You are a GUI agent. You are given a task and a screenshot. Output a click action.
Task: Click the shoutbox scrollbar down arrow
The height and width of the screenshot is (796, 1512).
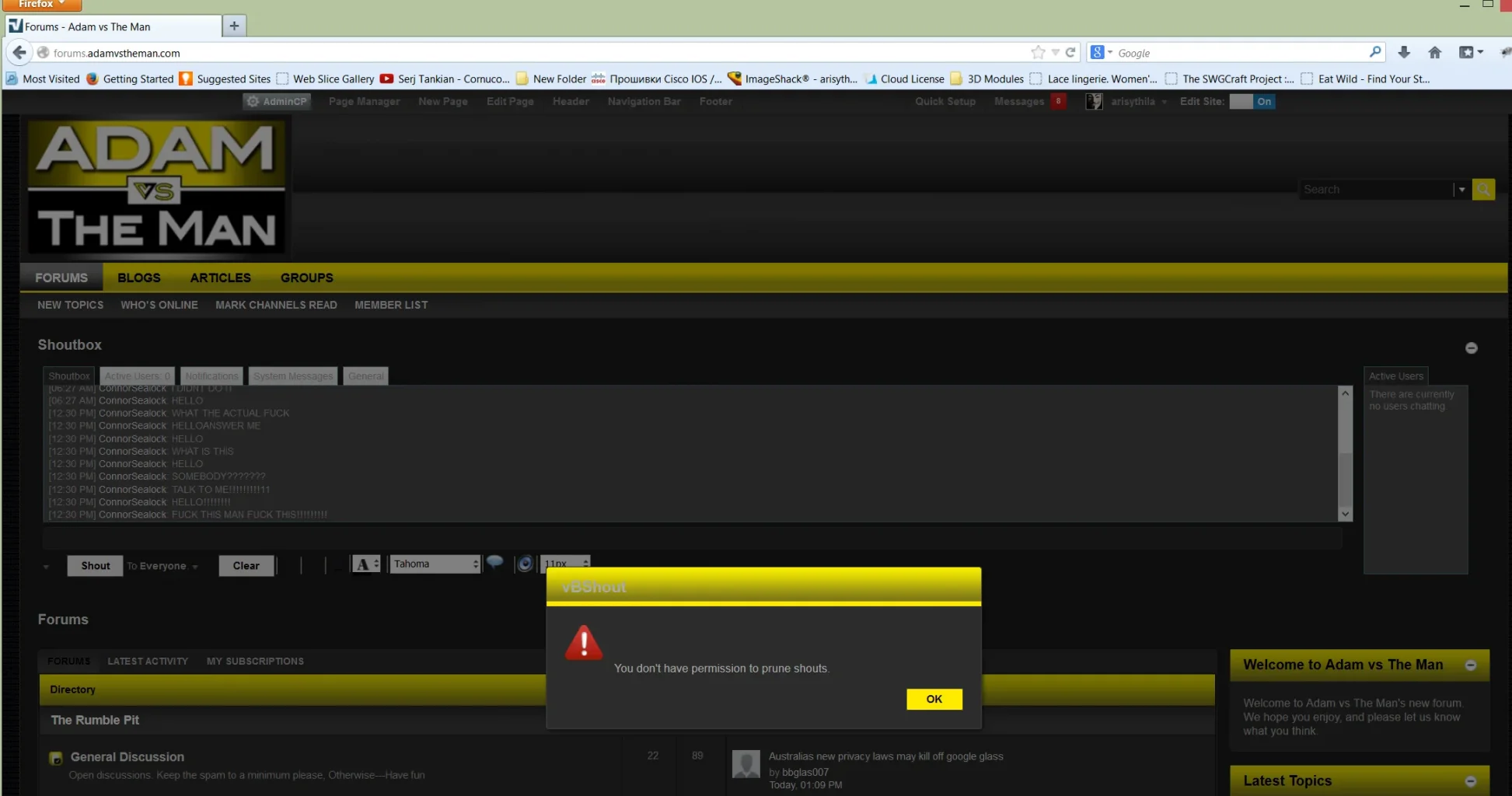(1345, 514)
